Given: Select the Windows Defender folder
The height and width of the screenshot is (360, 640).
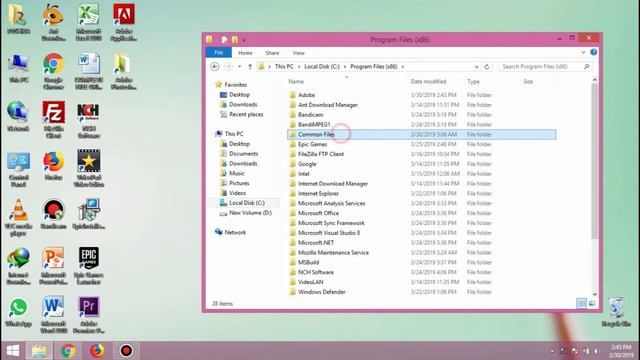Looking at the screenshot, I should pos(422,292).
